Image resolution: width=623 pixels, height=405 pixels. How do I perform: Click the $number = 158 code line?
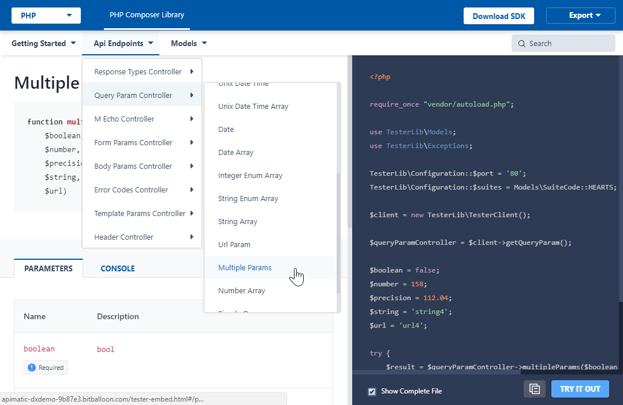(x=398, y=284)
